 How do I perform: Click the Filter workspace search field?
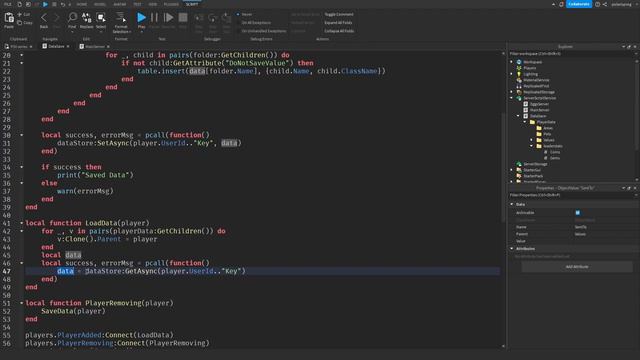click(x=572, y=53)
